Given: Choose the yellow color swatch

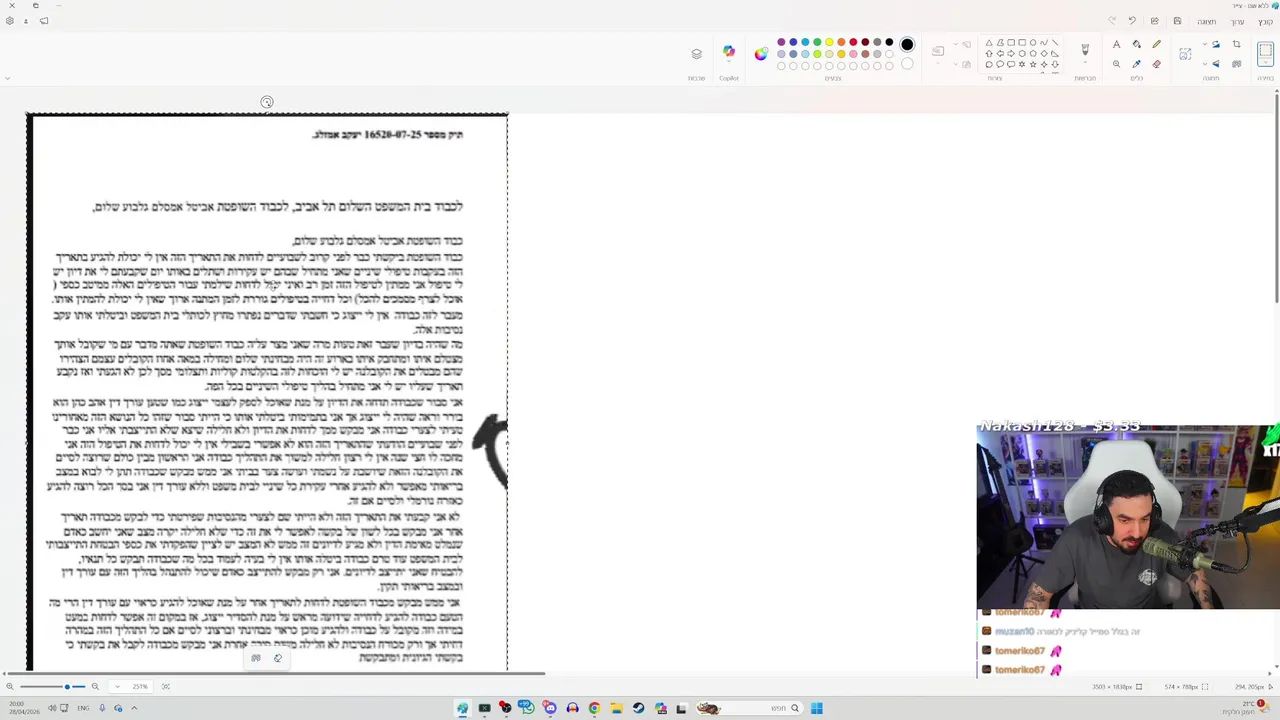Looking at the screenshot, I should [x=829, y=42].
